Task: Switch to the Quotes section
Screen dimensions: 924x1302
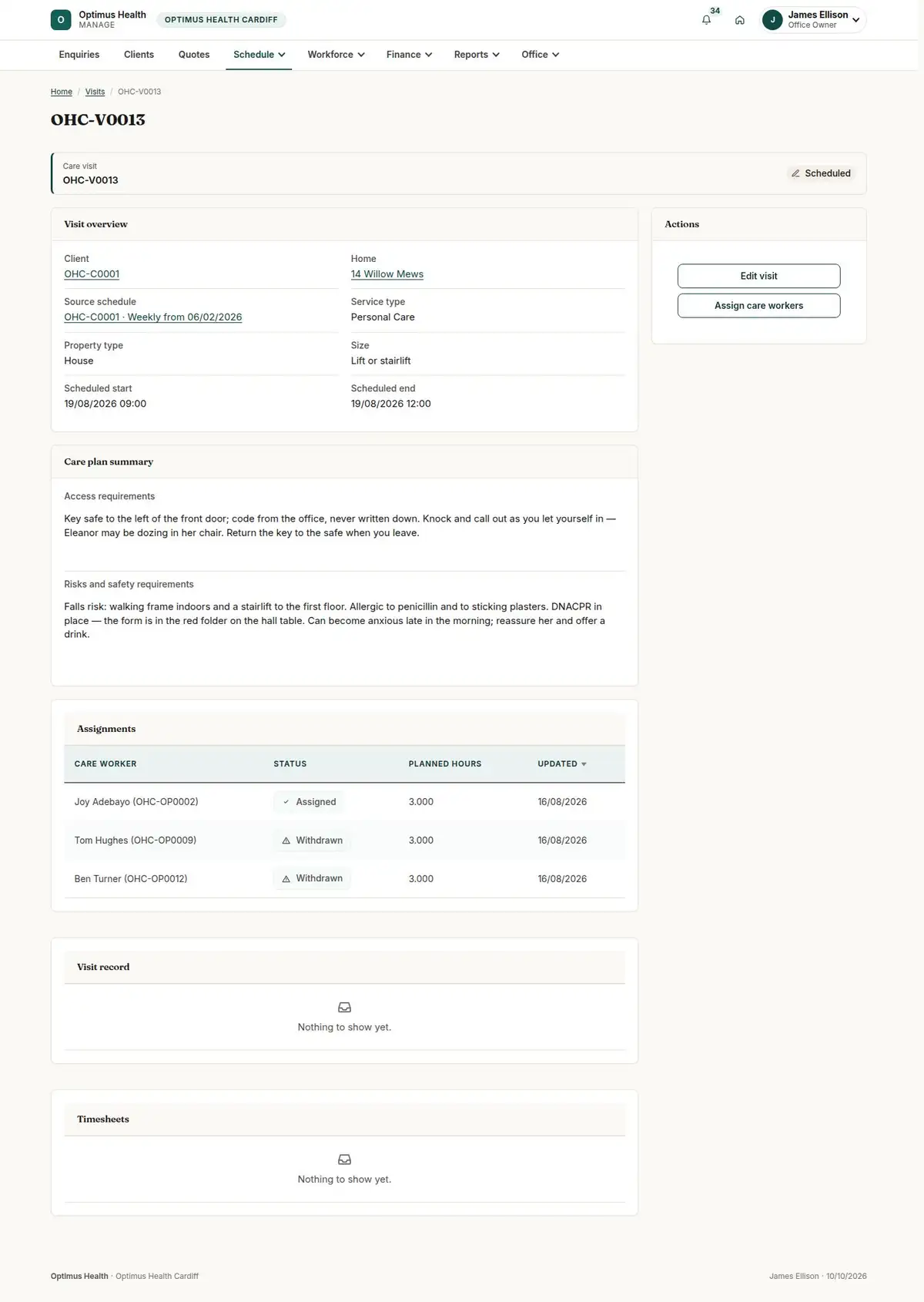Action: (194, 55)
